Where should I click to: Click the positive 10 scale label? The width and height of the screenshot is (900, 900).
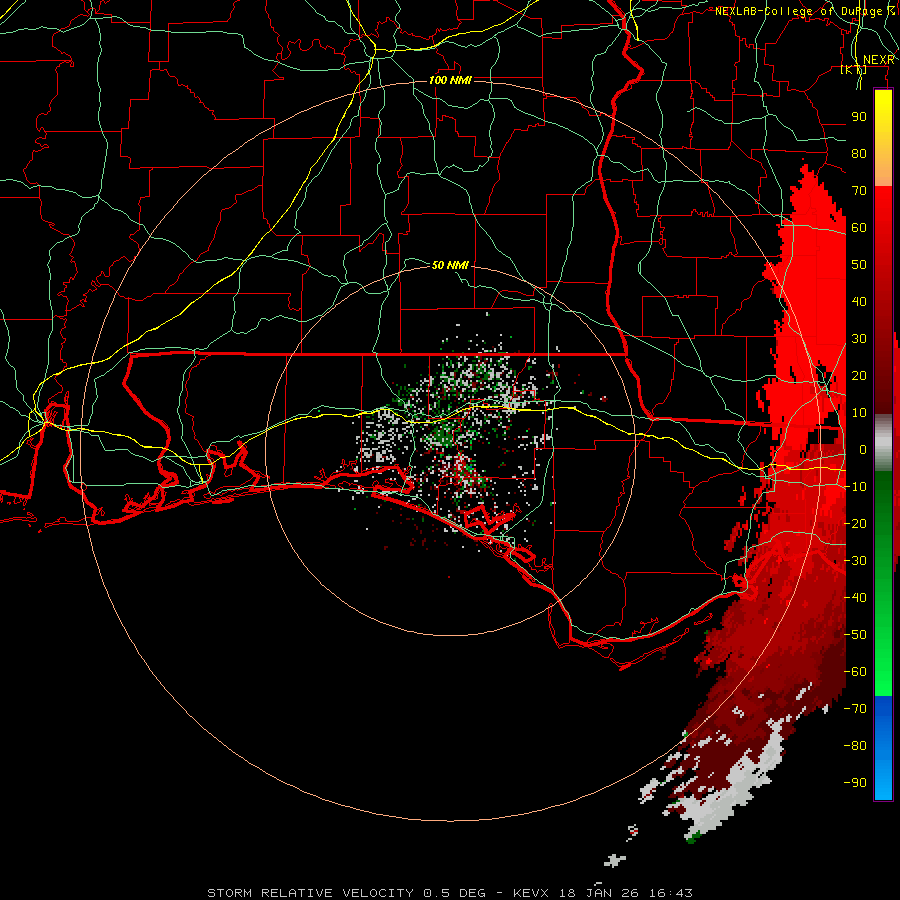point(859,413)
